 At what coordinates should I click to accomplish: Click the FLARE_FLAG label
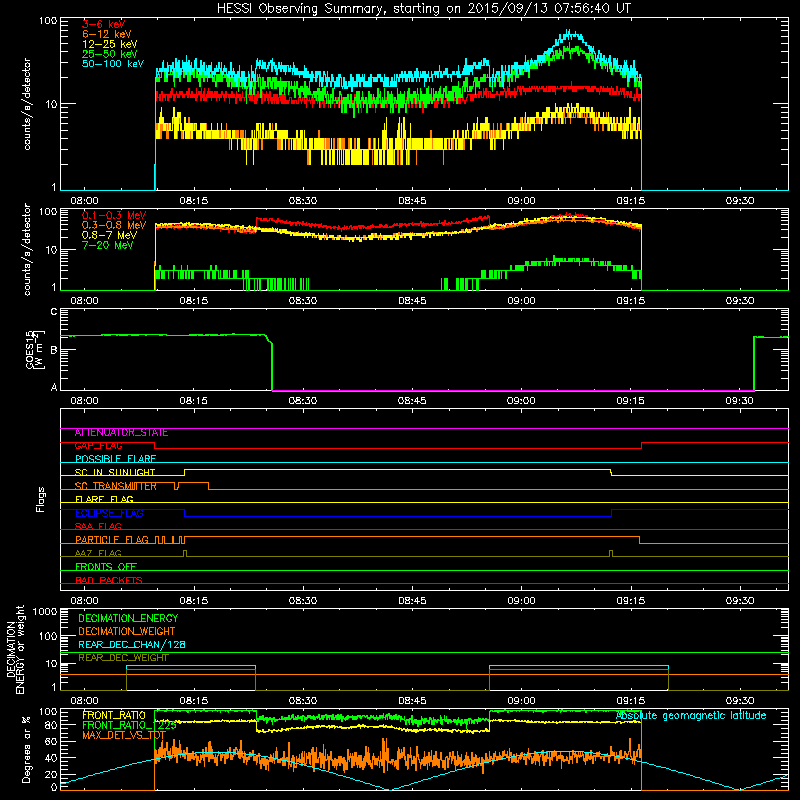tap(104, 499)
